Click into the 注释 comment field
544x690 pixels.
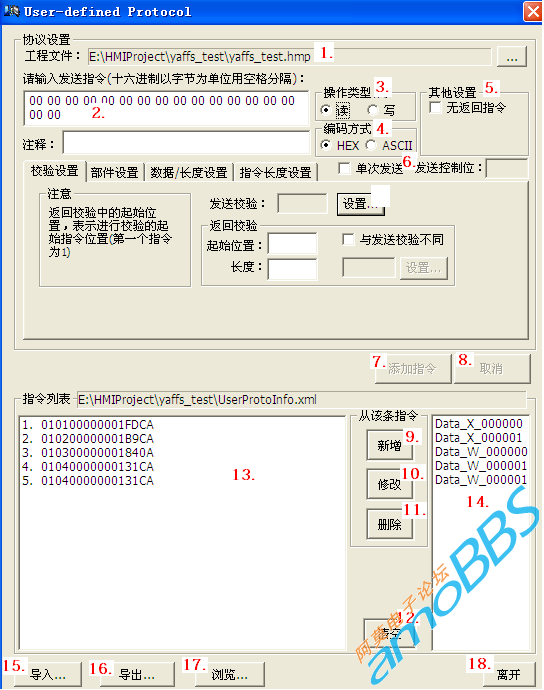(x=186, y=143)
